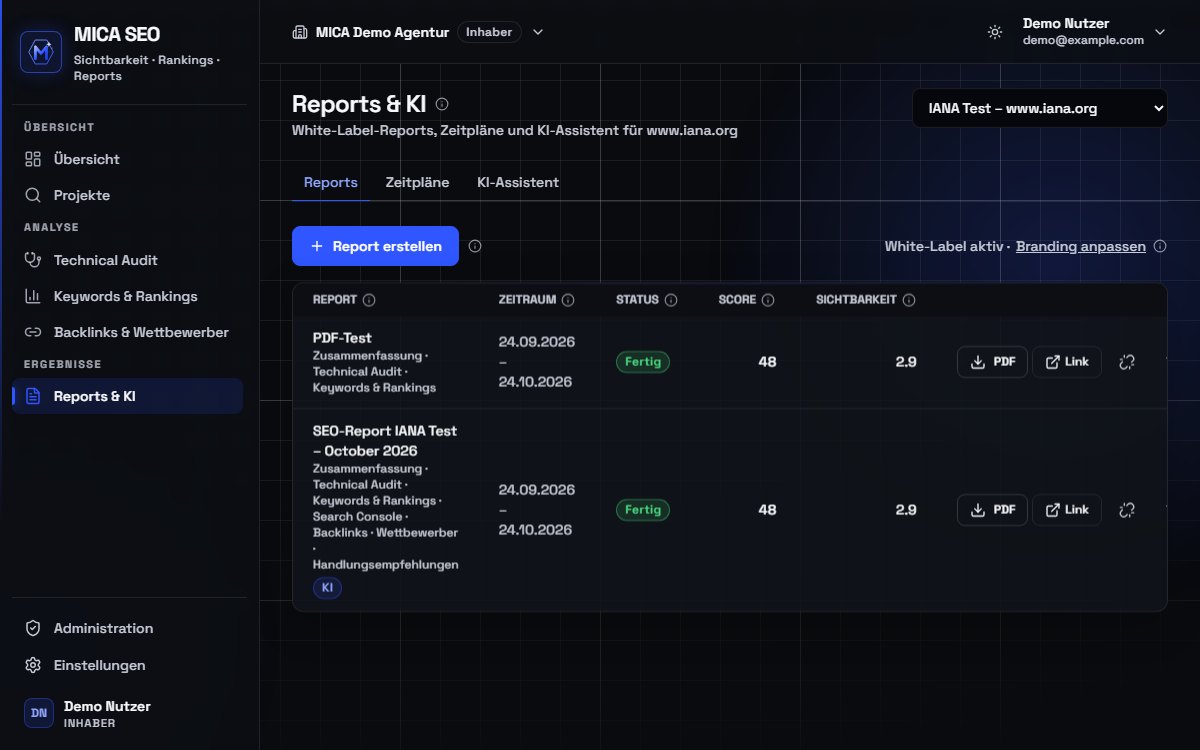Click the MICA SEO logo icon
The width and height of the screenshot is (1200, 750).
coord(41,52)
